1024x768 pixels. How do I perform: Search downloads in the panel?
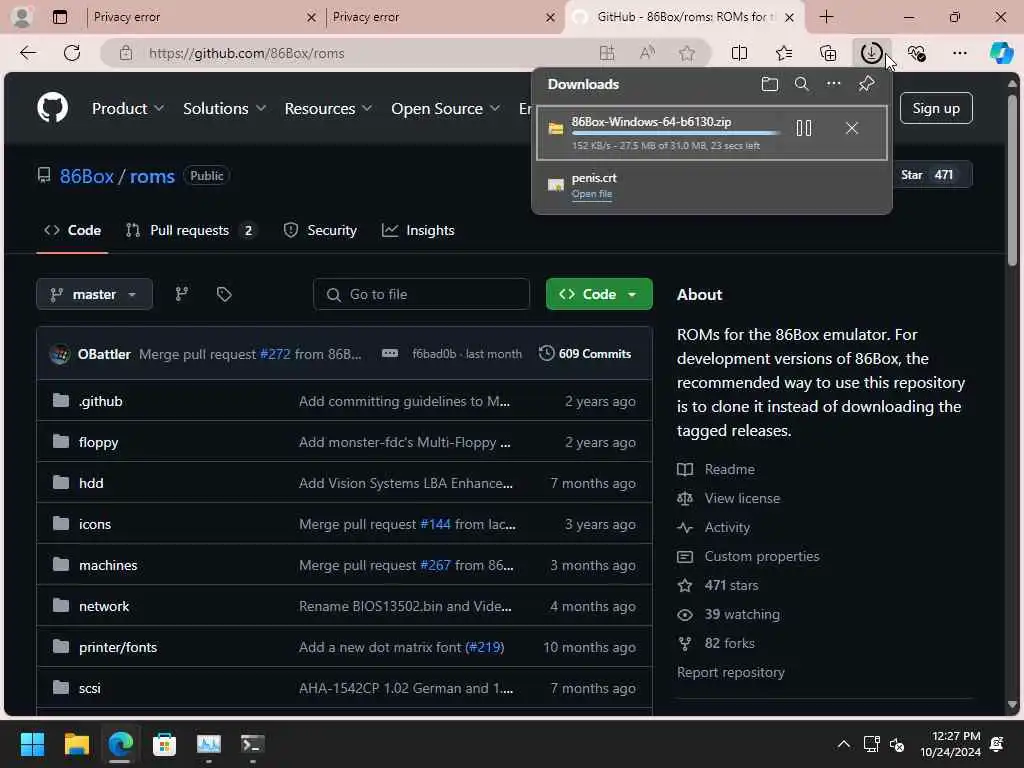coord(801,84)
